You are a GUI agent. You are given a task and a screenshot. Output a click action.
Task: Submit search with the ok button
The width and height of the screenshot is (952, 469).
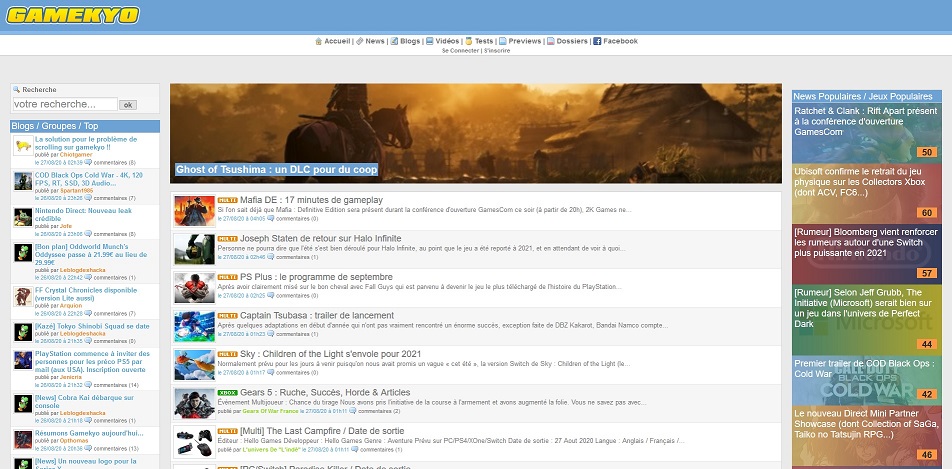click(128, 104)
